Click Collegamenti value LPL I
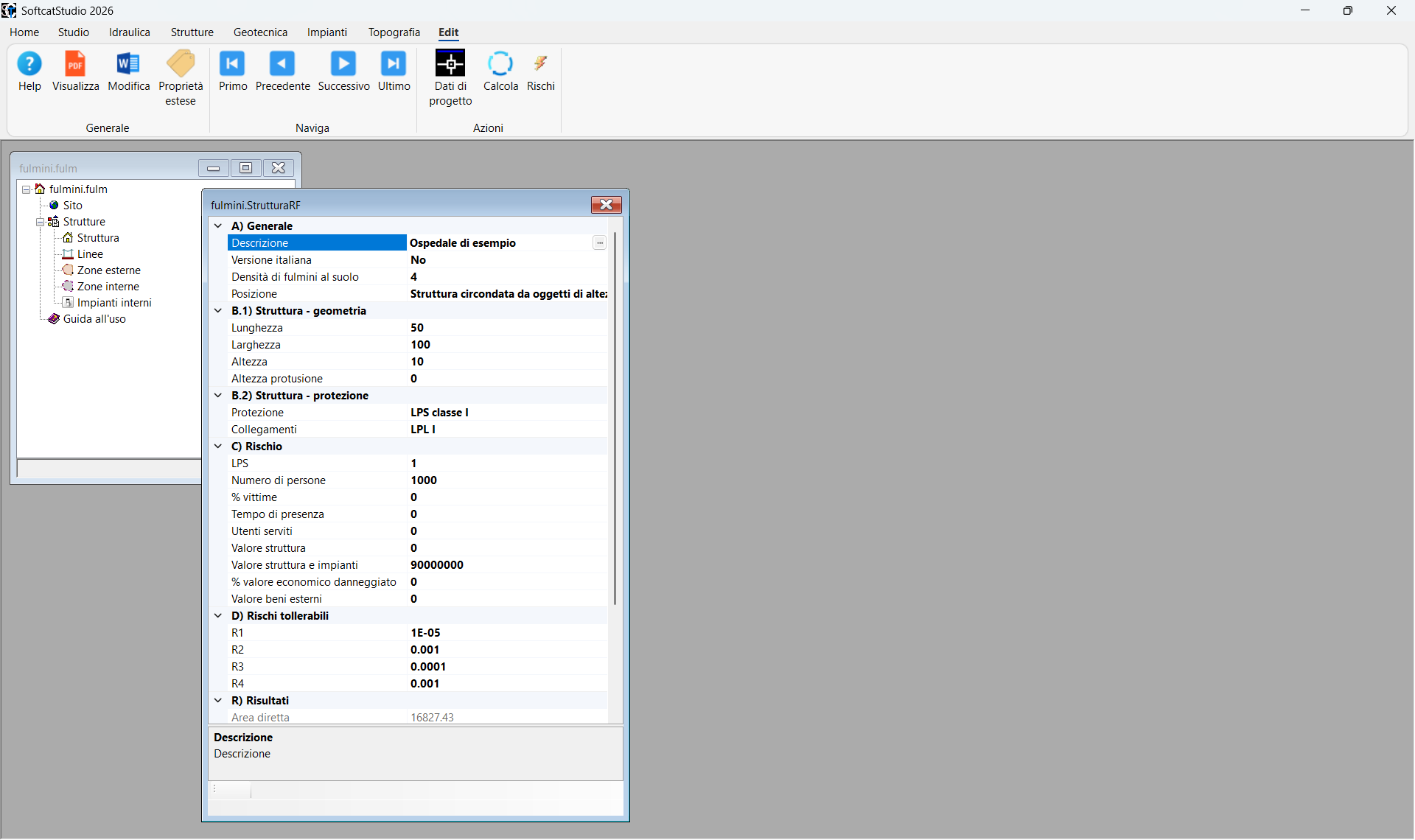The width and height of the screenshot is (1415, 840). pos(508,430)
